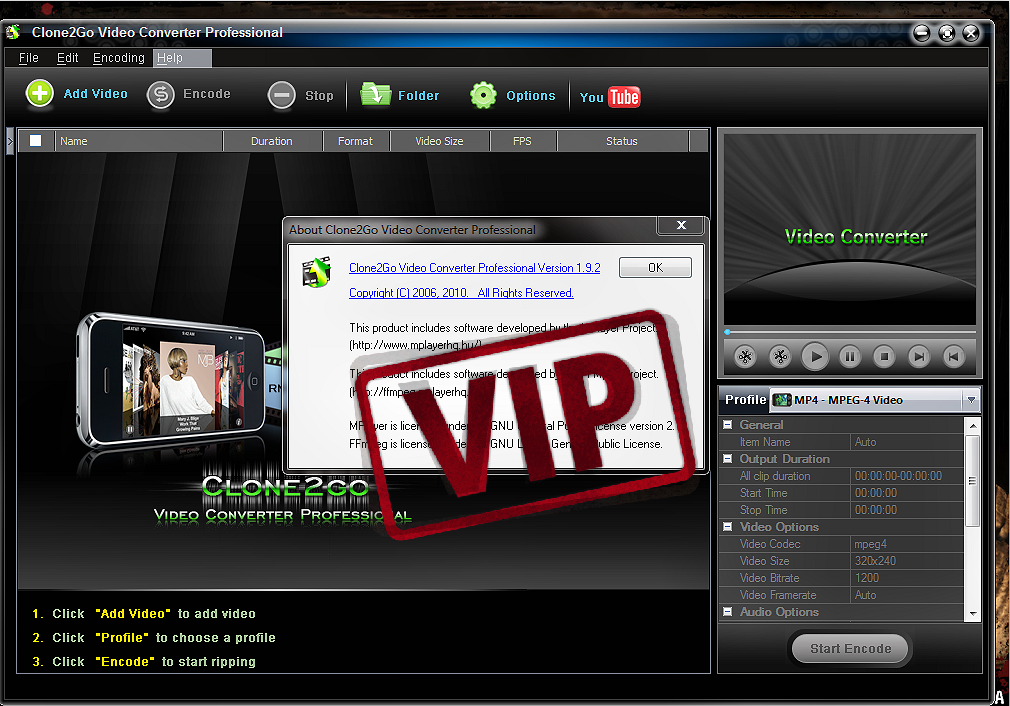Image resolution: width=1010 pixels, height=706 pixels.
Task: Open the Clone2Go Version 1.9.2 link
Action: coord(475,268)
